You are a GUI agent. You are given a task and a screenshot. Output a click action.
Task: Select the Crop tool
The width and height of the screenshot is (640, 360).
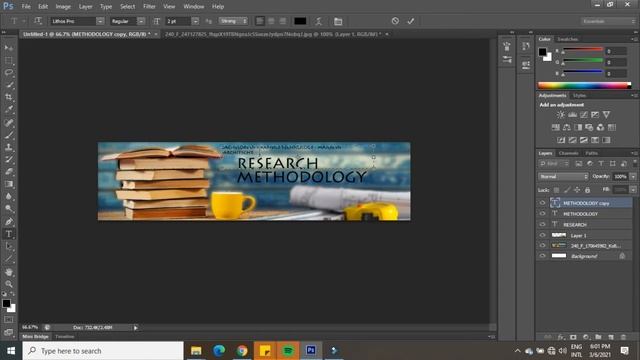(9, 97)
